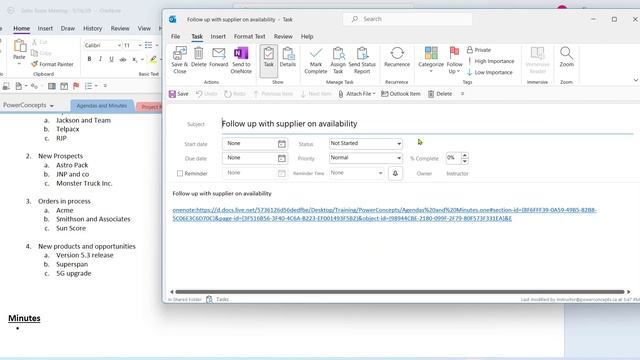Open the Review tab in task window
640x360 pixels.
tap(283, 36)
